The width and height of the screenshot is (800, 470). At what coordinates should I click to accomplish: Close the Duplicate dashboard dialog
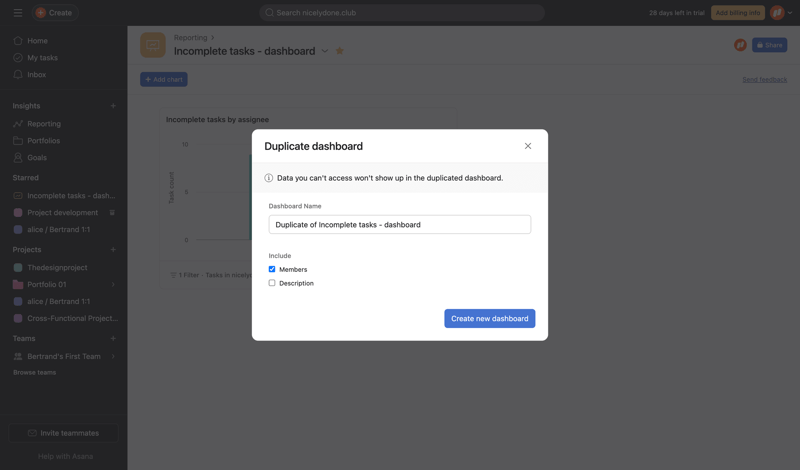(528, 146)
